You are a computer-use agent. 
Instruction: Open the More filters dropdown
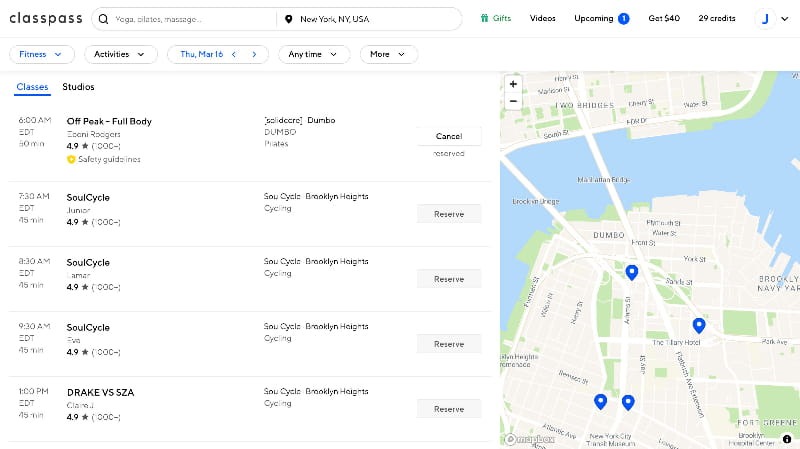pyautogui.click(x=388, y=54)
